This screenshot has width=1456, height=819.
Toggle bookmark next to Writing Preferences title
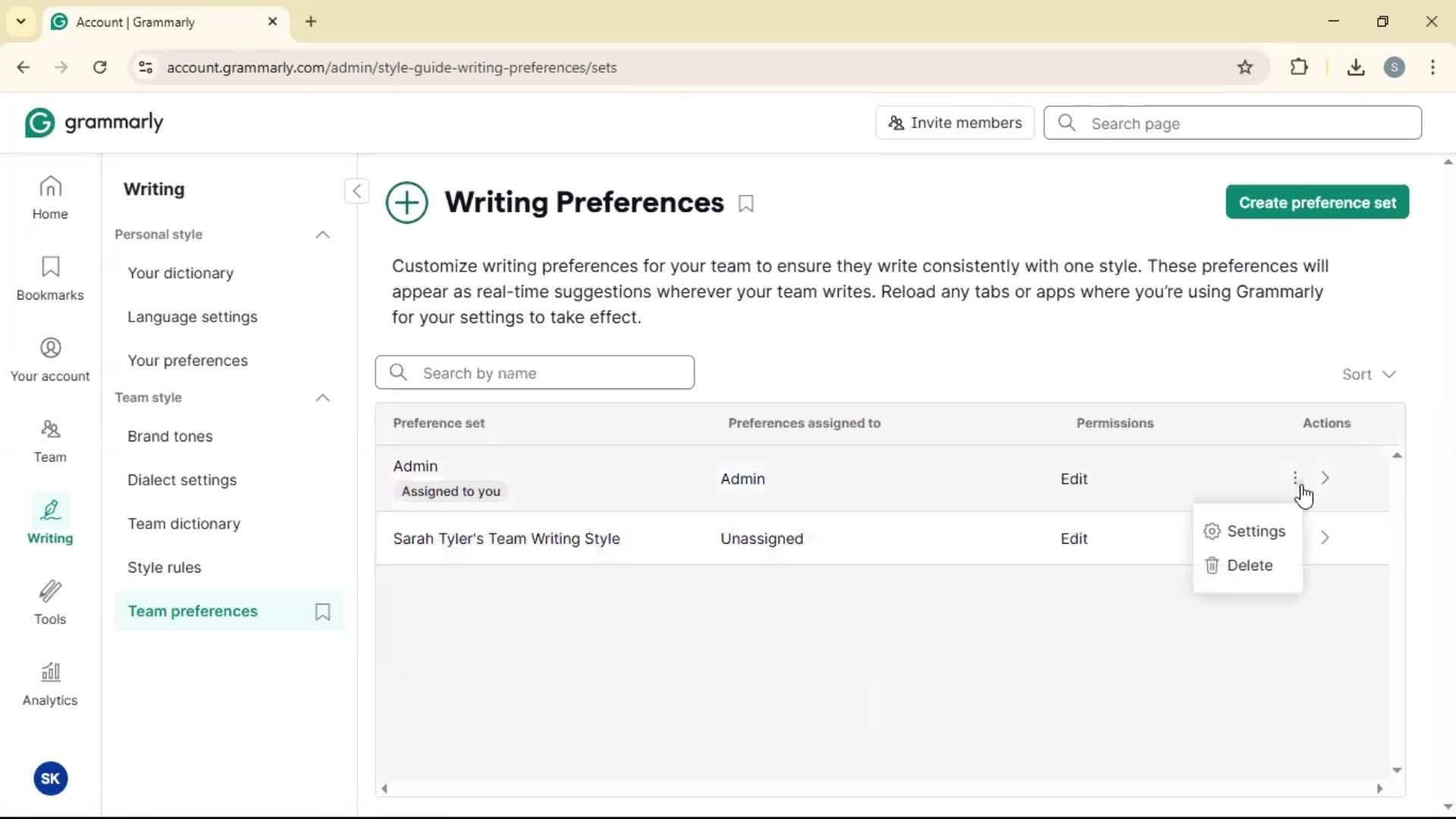pos(746,204)
